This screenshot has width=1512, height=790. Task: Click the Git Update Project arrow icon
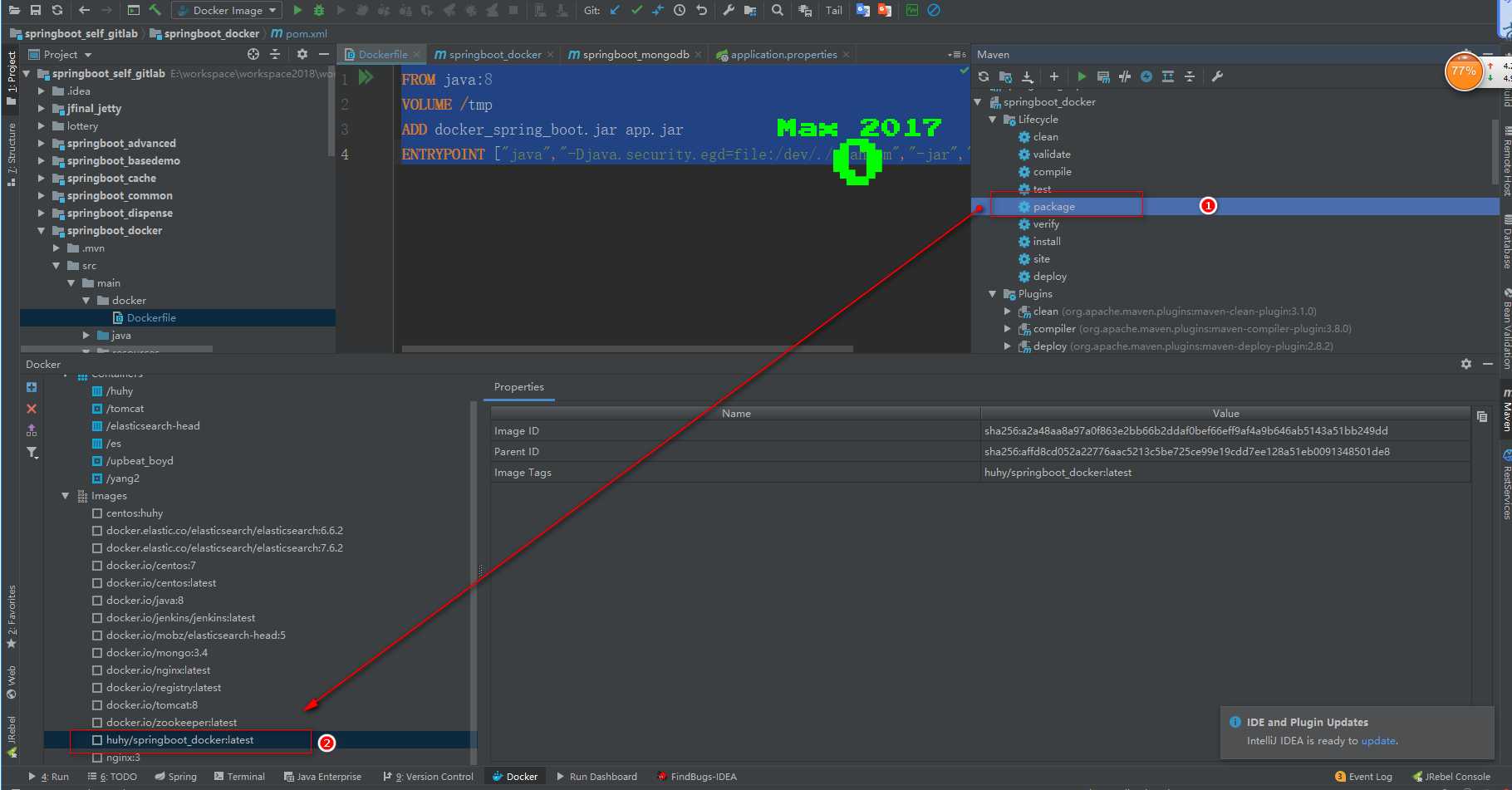[615, 10]
